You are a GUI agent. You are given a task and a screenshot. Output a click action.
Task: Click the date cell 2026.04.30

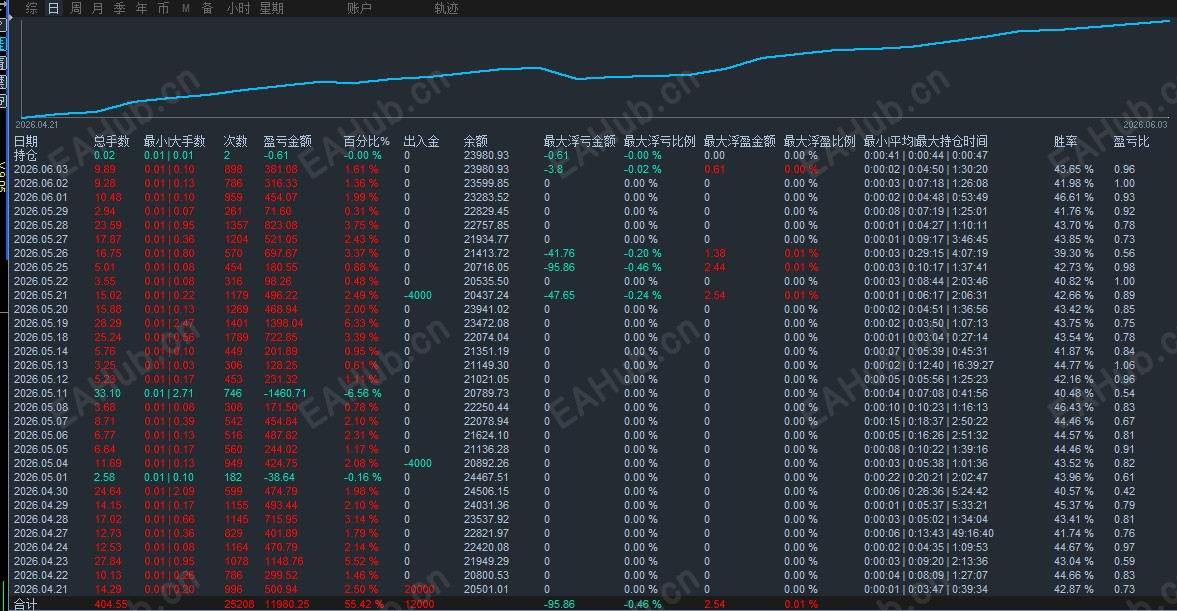[x=41, y=492]
